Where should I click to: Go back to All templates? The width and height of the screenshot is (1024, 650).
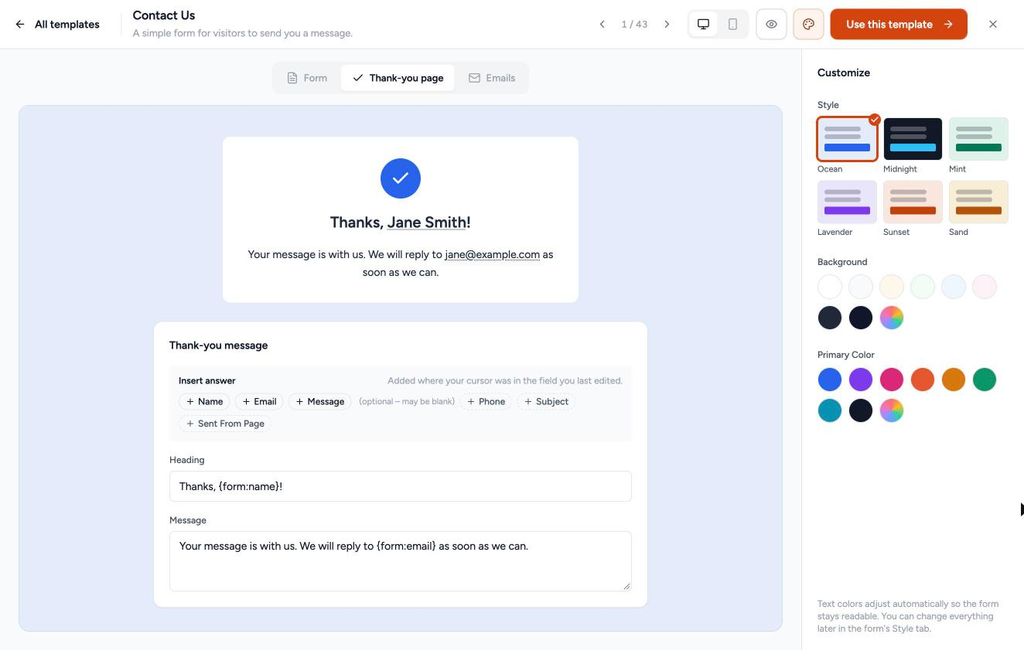57,24
